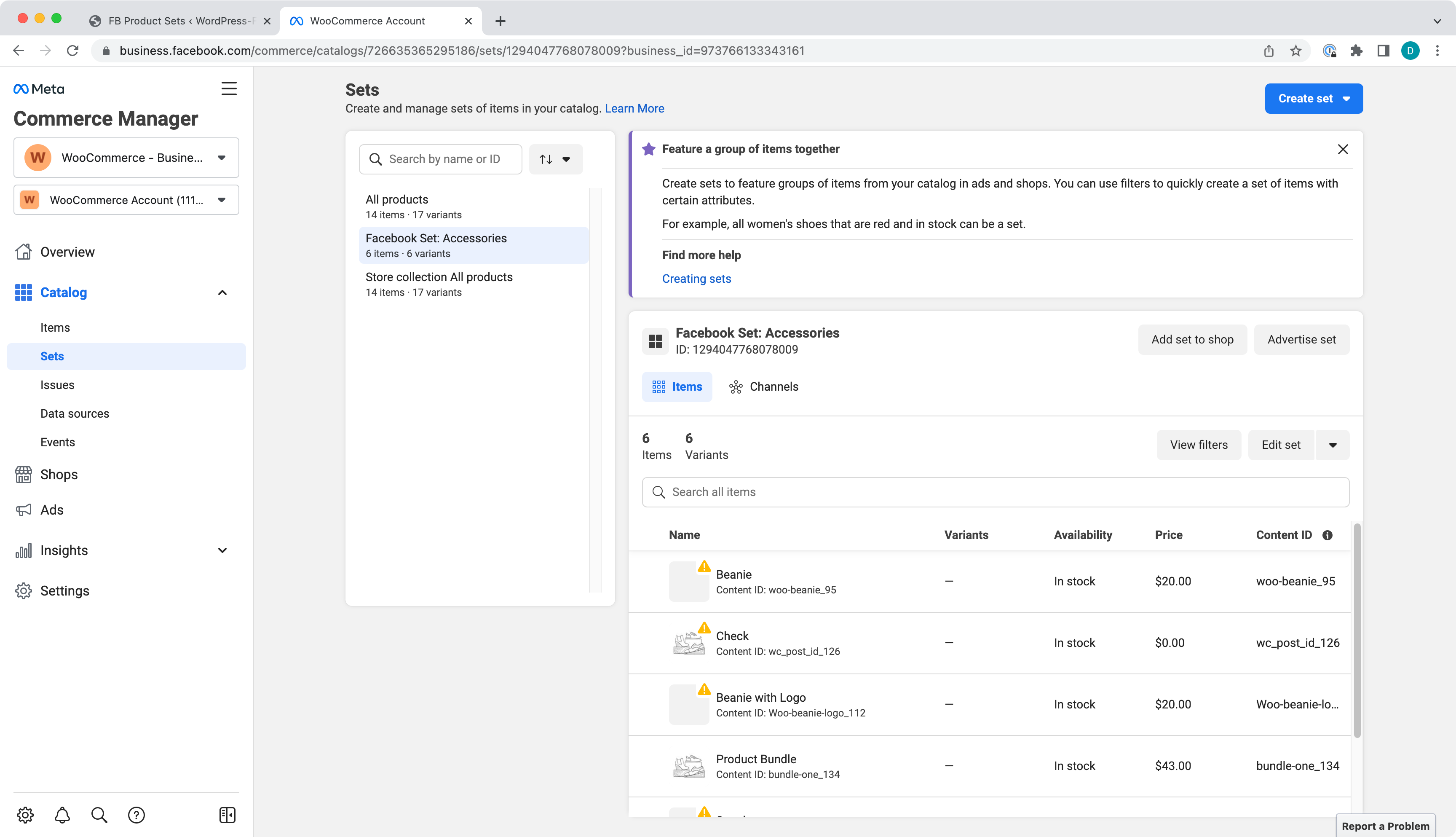Open Creating sets help link
1456x837 pixels.
point(696,279)
